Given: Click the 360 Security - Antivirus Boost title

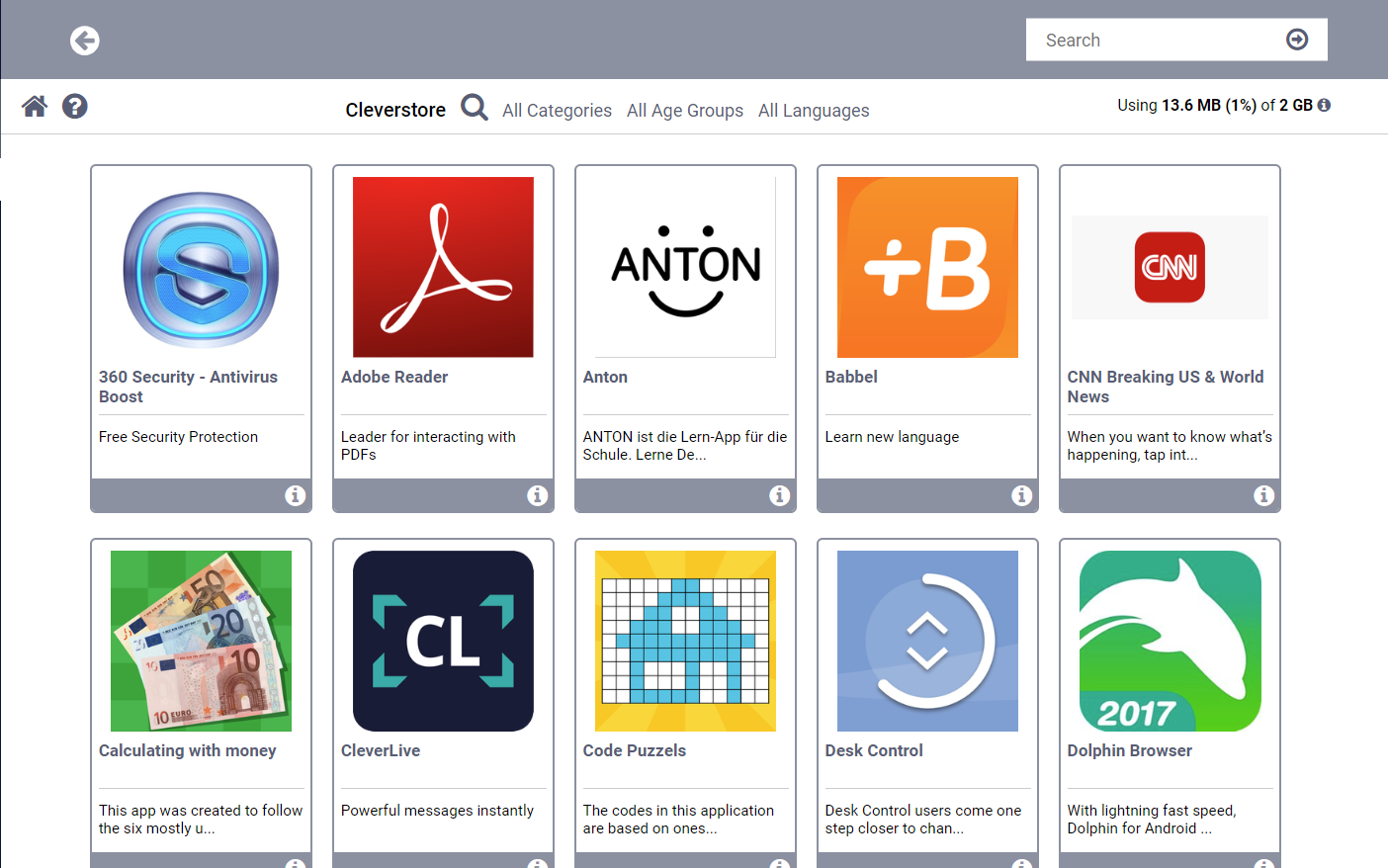Looking at the screenshot, I should pyautogui.click(x=188, y=387).
